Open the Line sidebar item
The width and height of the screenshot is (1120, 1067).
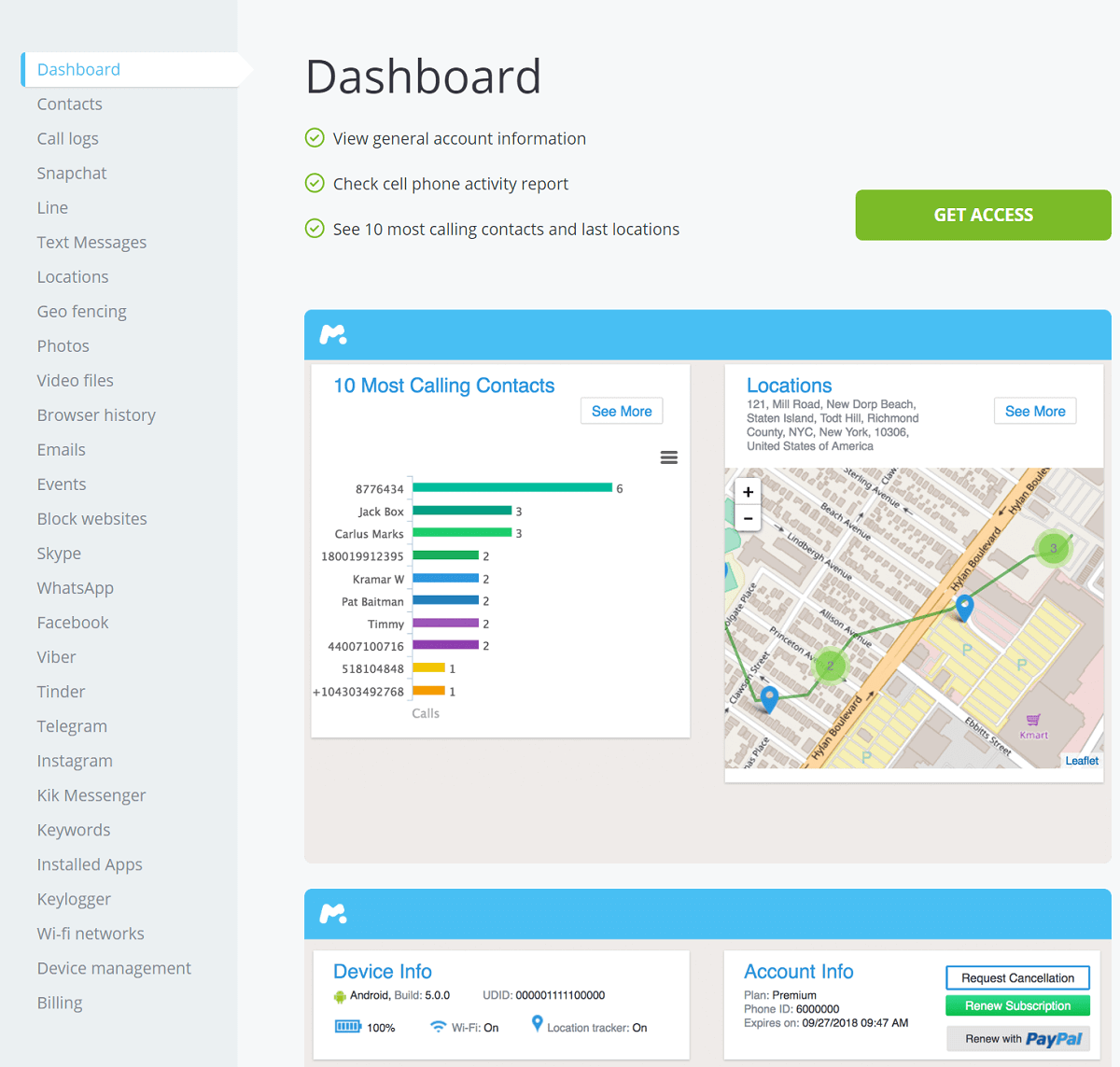click(52, 207)
